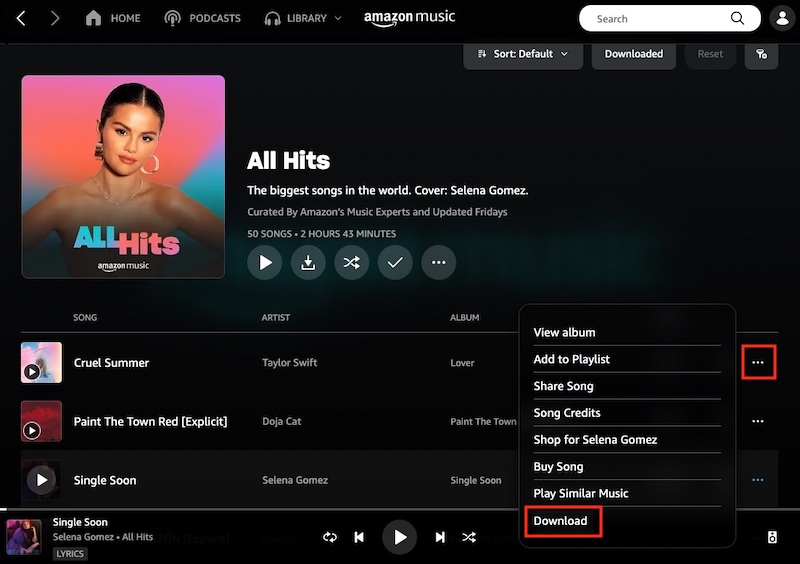
Task: Click the back navigation arrow
Action: (21, 18)
